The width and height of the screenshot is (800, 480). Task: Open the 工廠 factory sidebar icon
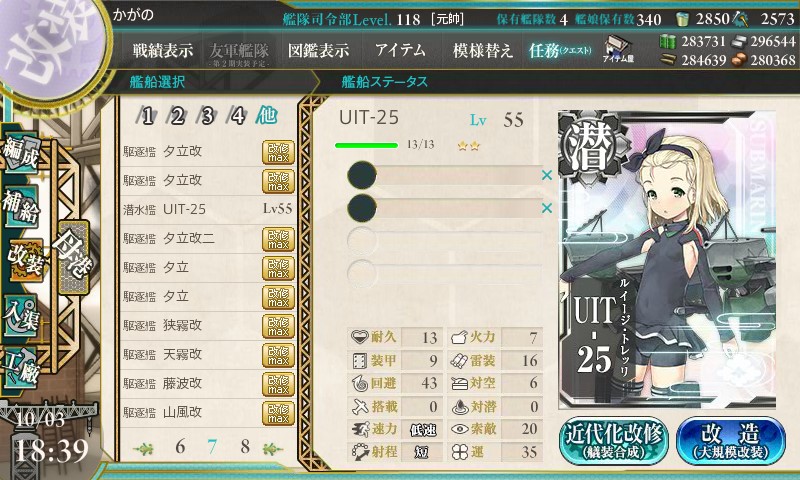(21, 367)
